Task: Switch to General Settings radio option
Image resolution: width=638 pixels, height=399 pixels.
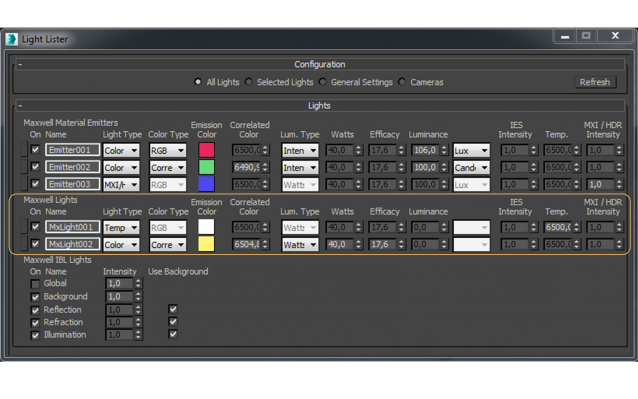Action: pyautogui.click(x=323, y=82)
